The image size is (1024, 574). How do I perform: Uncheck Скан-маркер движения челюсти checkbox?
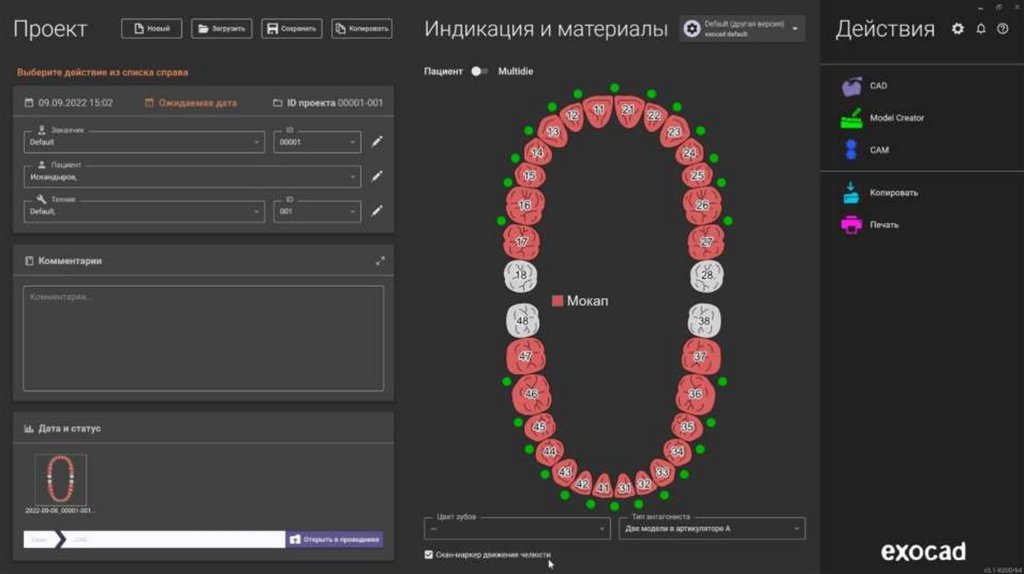pos(428,554)
